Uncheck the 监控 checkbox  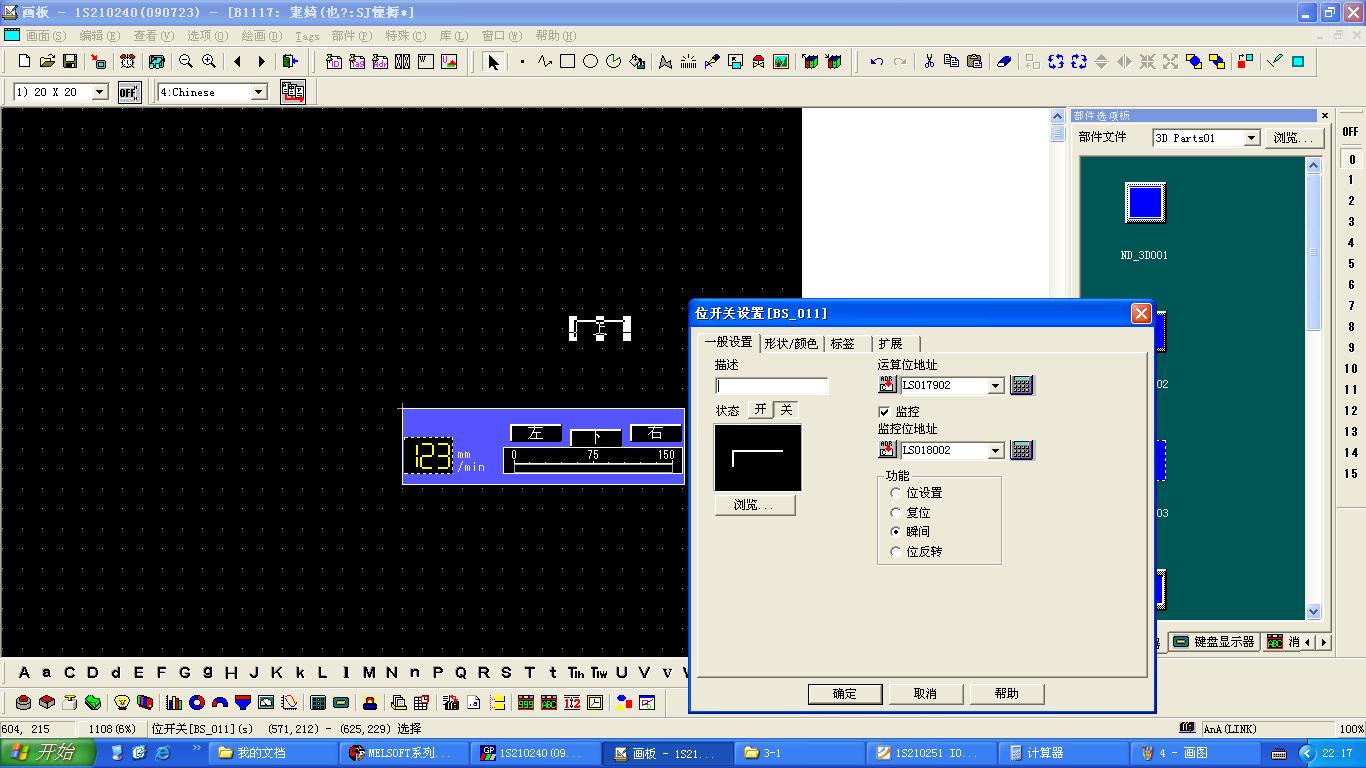[884, 412]
